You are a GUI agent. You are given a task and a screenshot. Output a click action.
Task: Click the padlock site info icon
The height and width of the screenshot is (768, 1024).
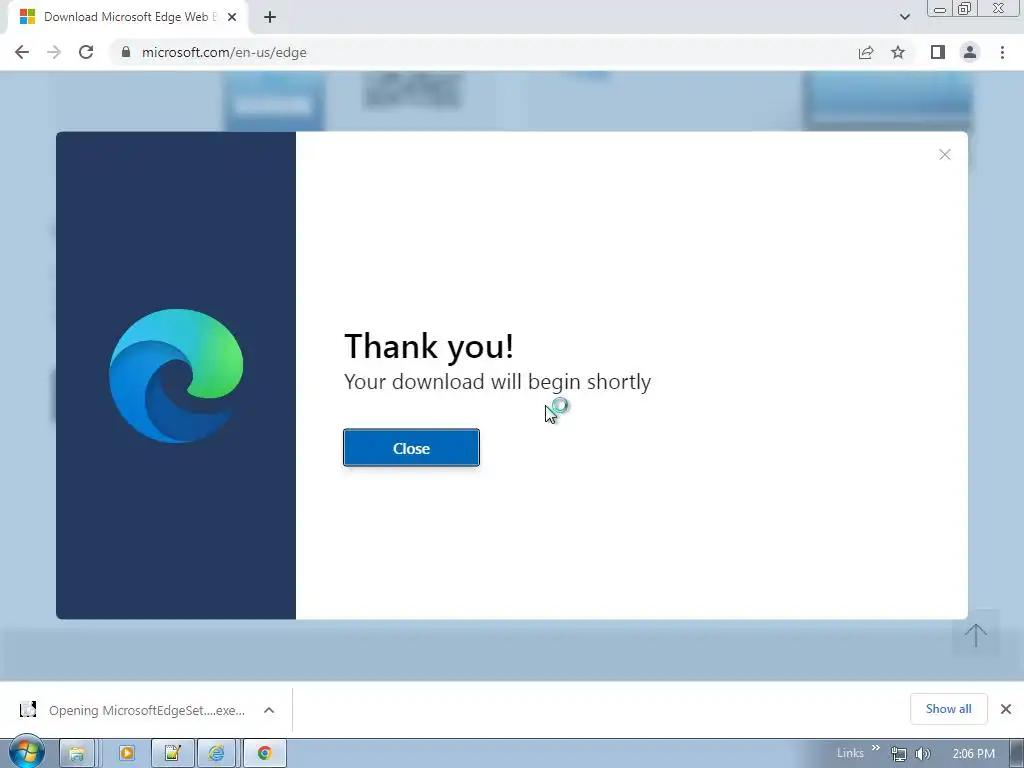click(x=126, y=52)
